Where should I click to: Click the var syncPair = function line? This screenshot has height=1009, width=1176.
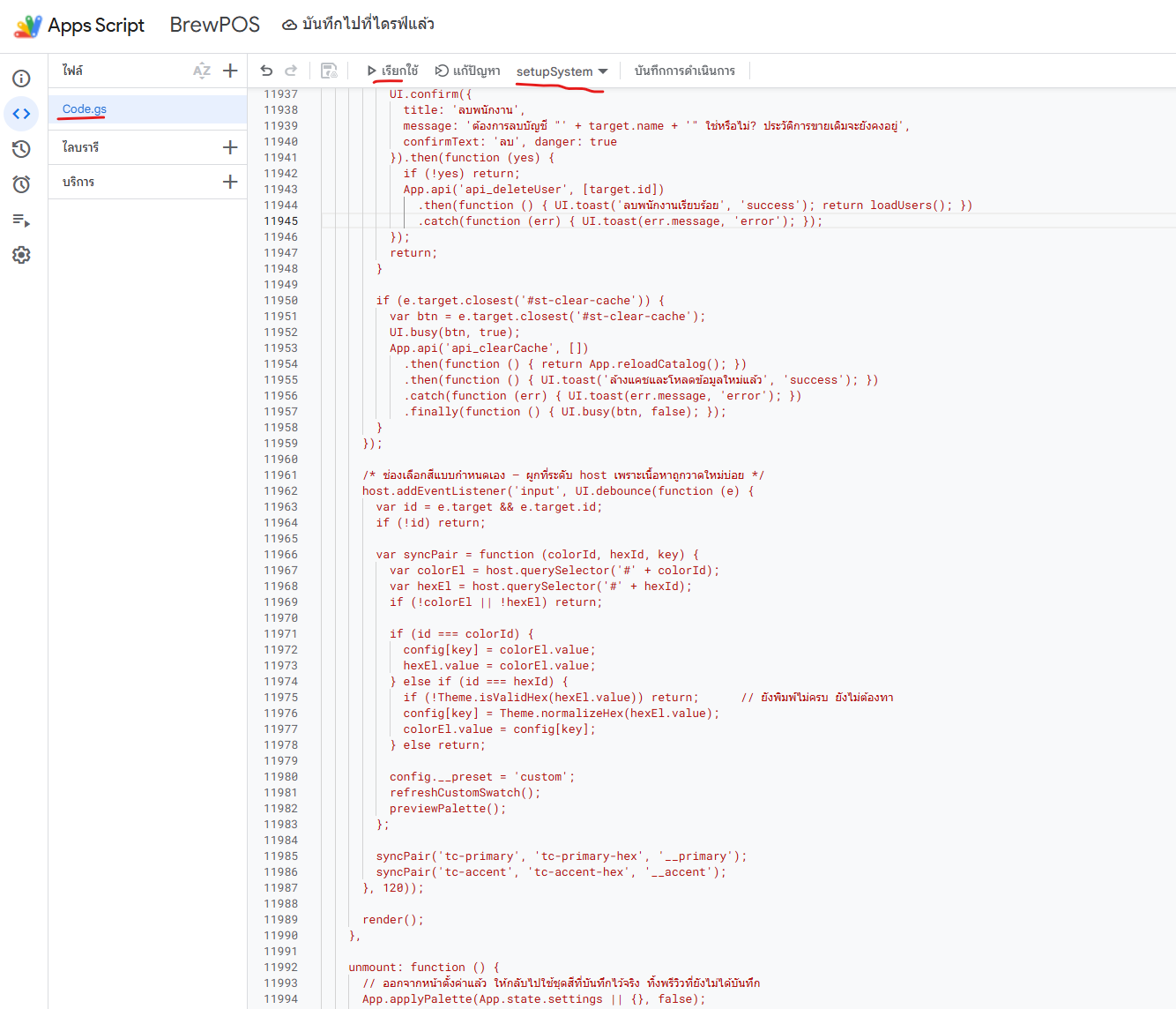pyautogui.click(x=537, y=555)
